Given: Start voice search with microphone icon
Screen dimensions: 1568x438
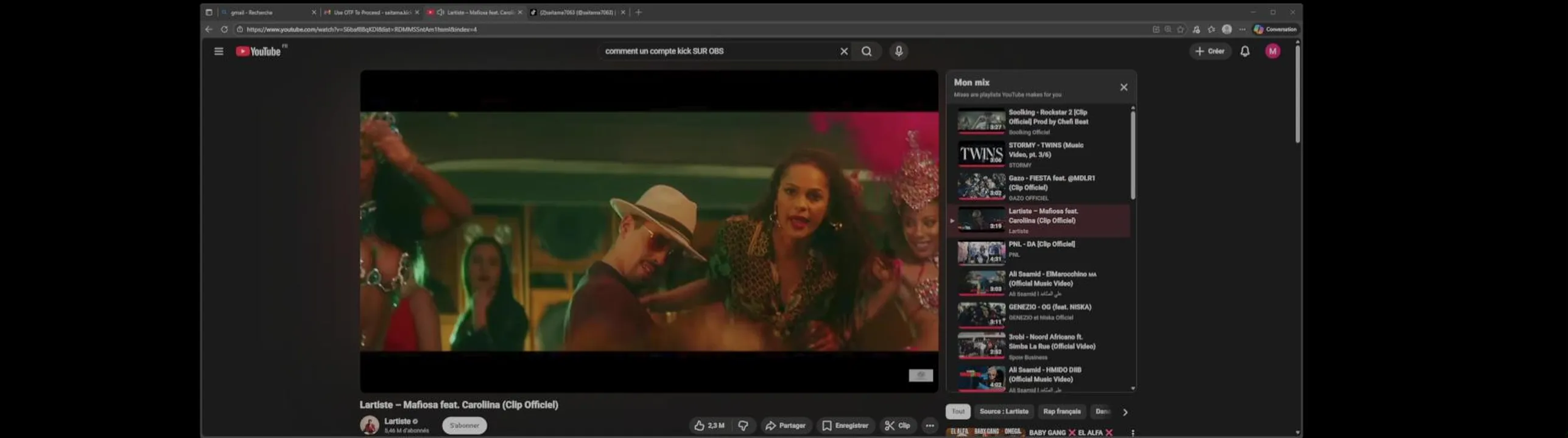Looking at the screenshot, I should [899, 52].
